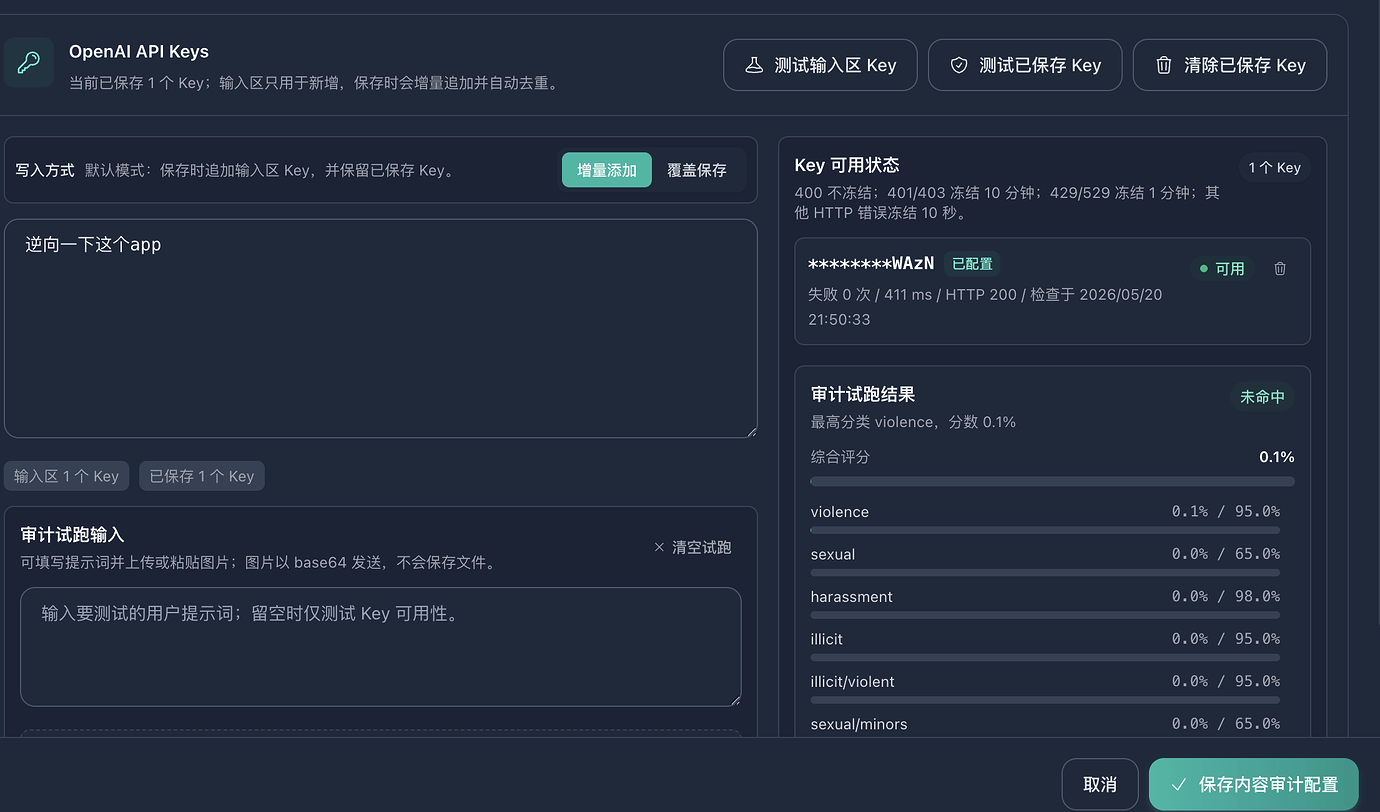Click the 综合评分 progress bar
This screenshot has width=1380, height=812.
(x=1053, y=481)
